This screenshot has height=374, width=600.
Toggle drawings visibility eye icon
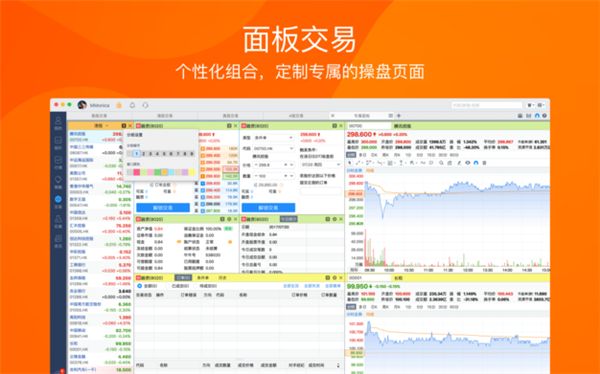click(x=468, y=163)
